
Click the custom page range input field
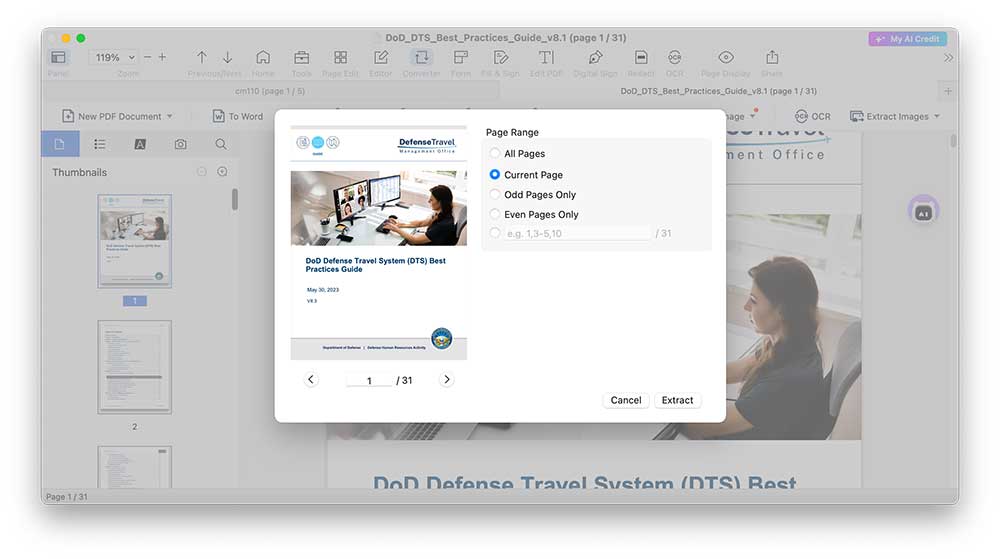point(577,233)
